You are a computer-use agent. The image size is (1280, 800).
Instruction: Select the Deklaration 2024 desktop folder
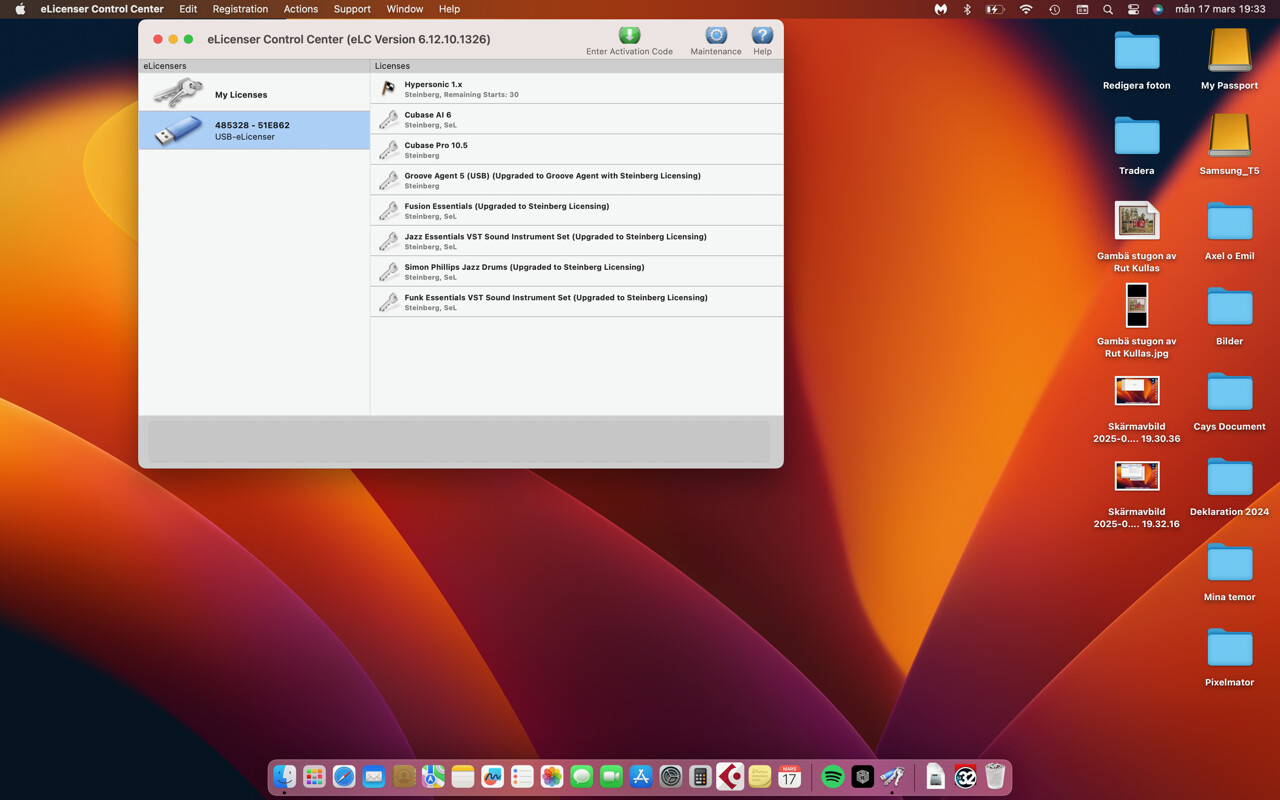[x=1230, y=477]
